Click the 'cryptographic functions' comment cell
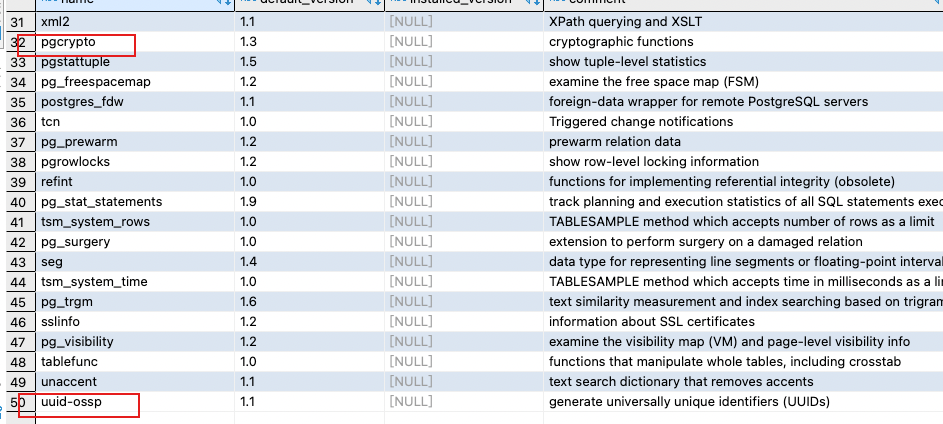The width and height of the screenshot is (943, 424). (x=621, y=42)
